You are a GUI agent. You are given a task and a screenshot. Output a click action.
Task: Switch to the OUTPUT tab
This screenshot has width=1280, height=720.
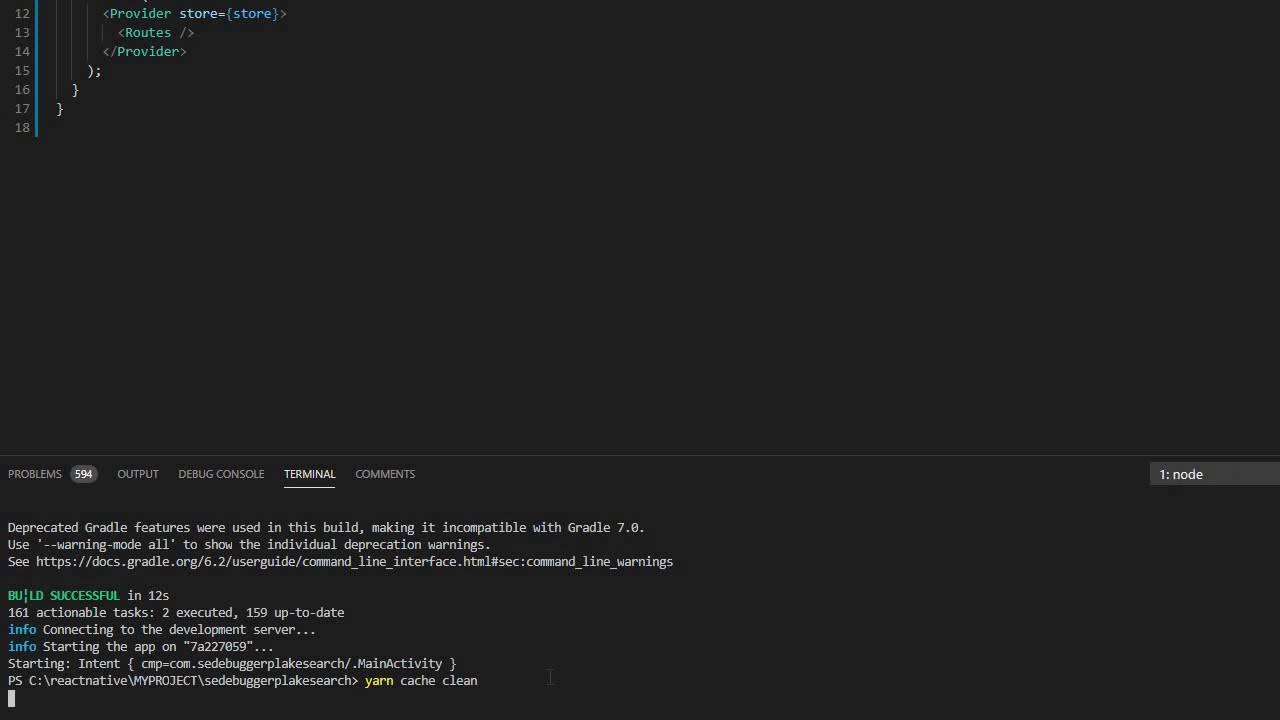(x=138, y=474)
